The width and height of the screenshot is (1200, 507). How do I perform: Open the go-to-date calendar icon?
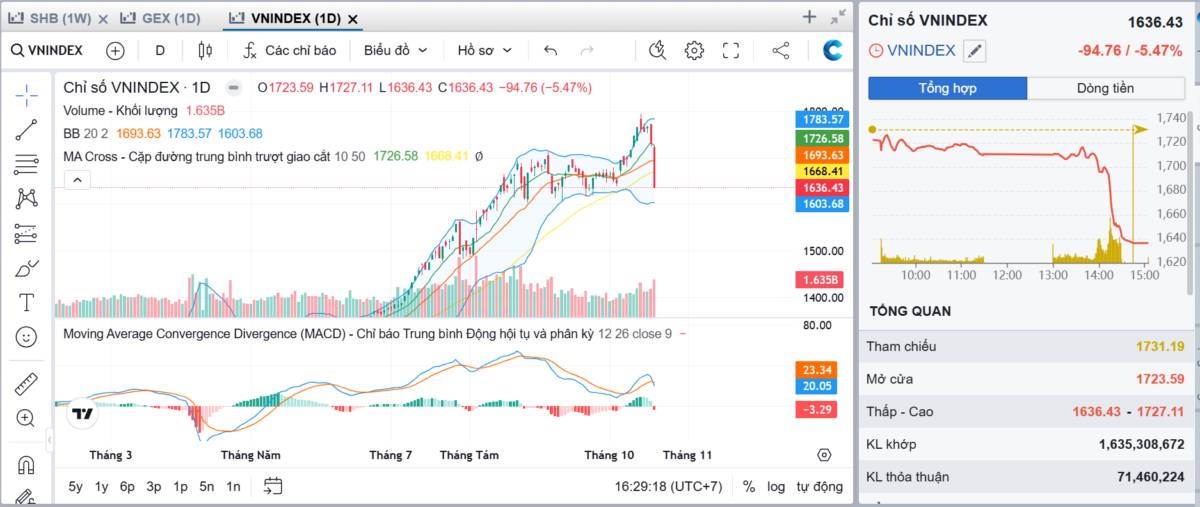273,486
